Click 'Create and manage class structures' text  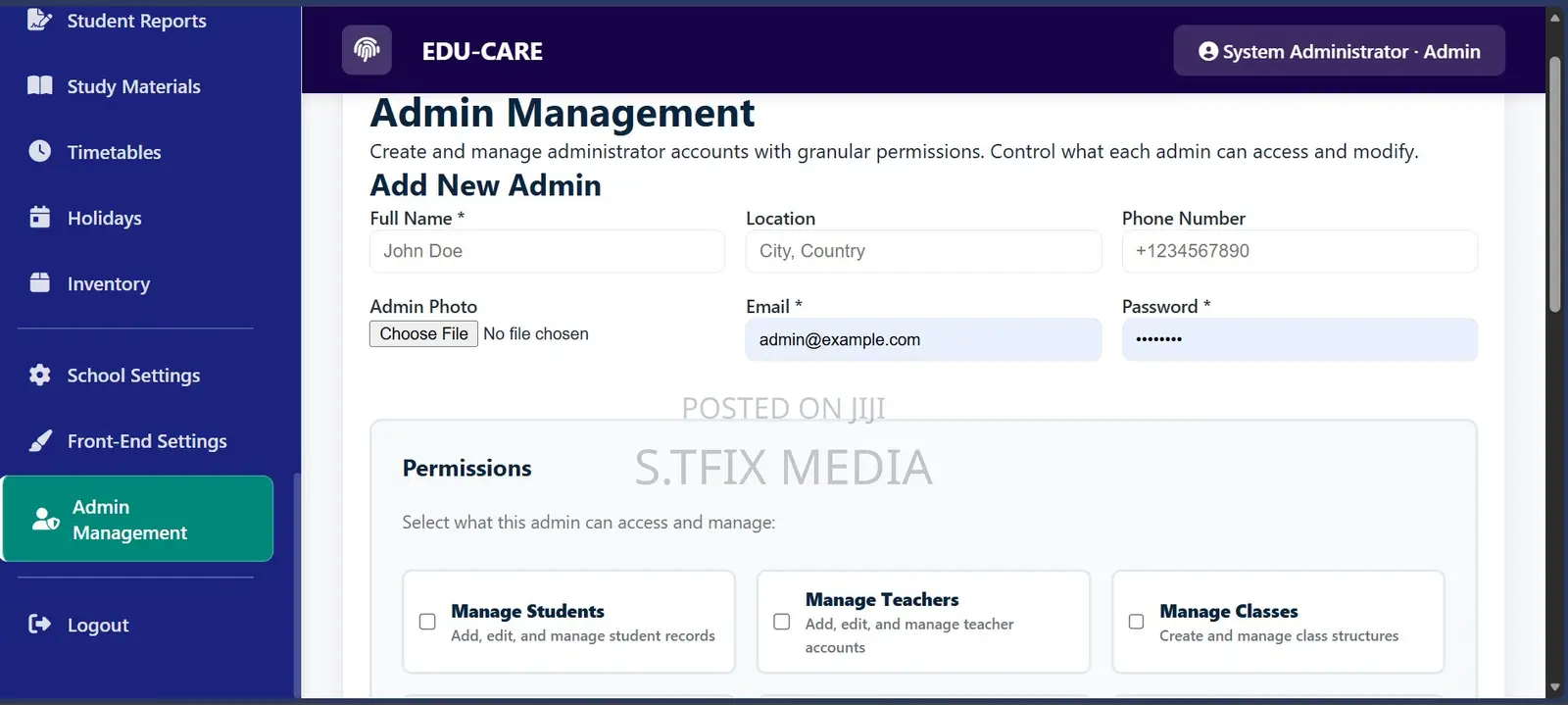1279,635
